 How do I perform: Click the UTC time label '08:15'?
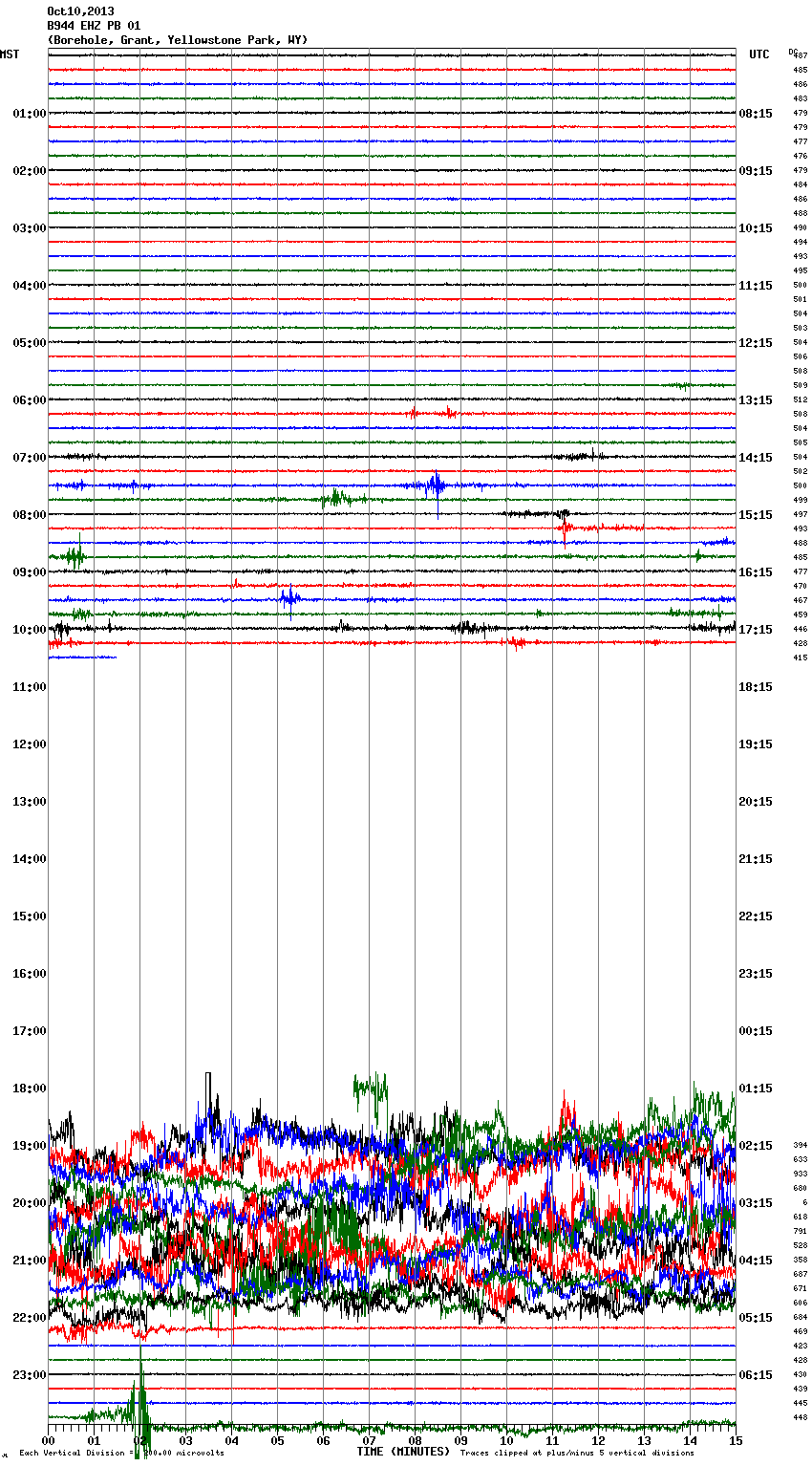click(x=756, y=114)
